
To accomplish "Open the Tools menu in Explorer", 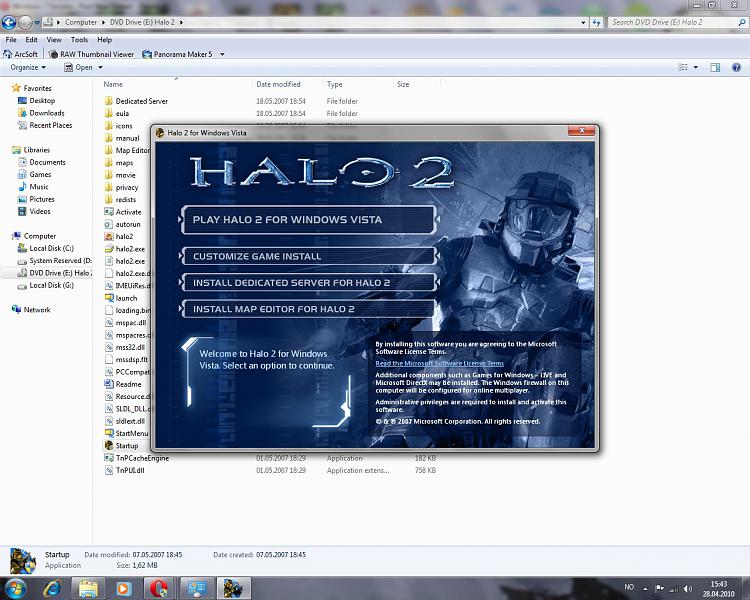I will 79,40.
